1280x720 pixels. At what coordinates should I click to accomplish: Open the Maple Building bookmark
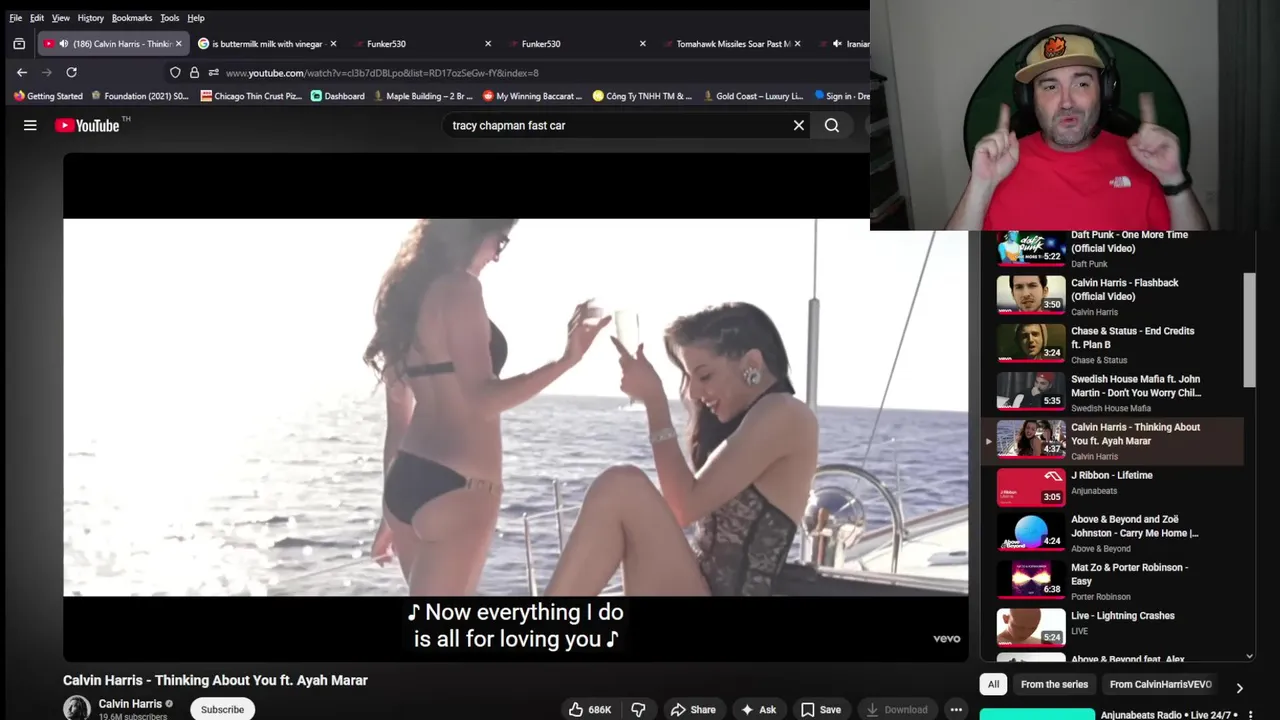coord(422,96)
